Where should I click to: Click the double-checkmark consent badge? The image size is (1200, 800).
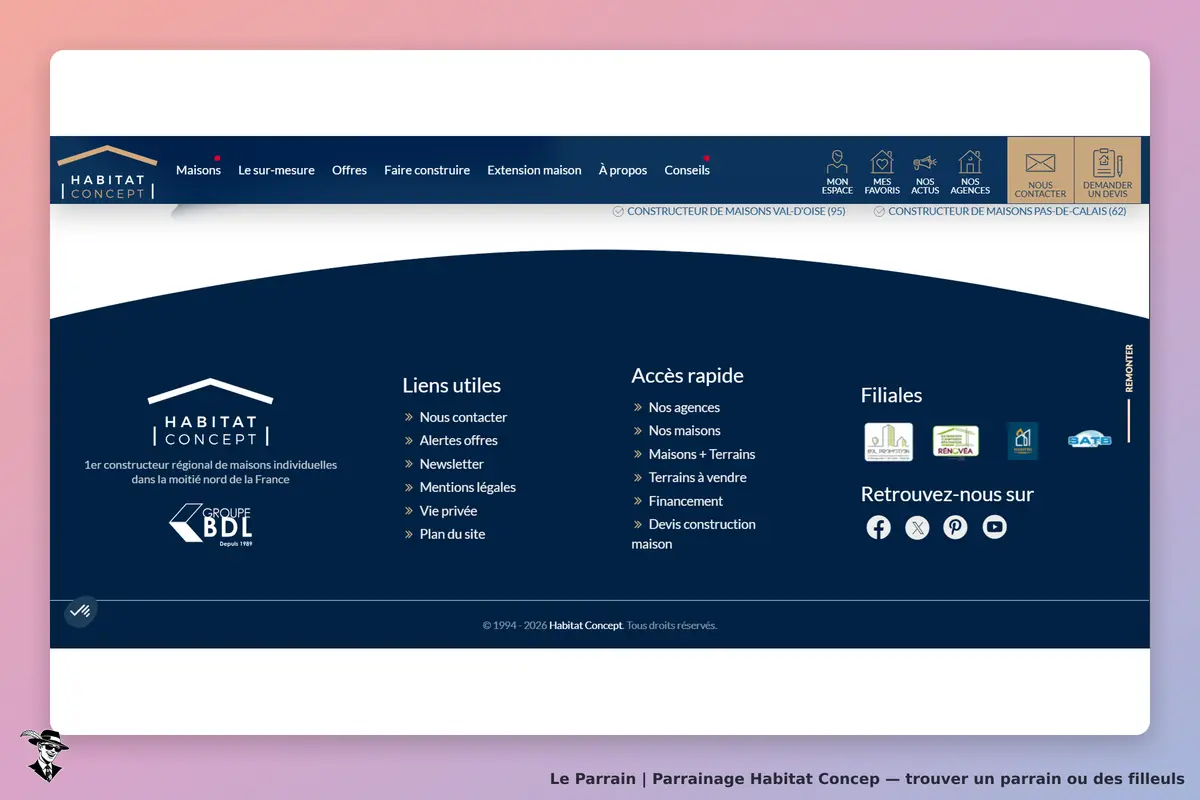pos(80,611)
